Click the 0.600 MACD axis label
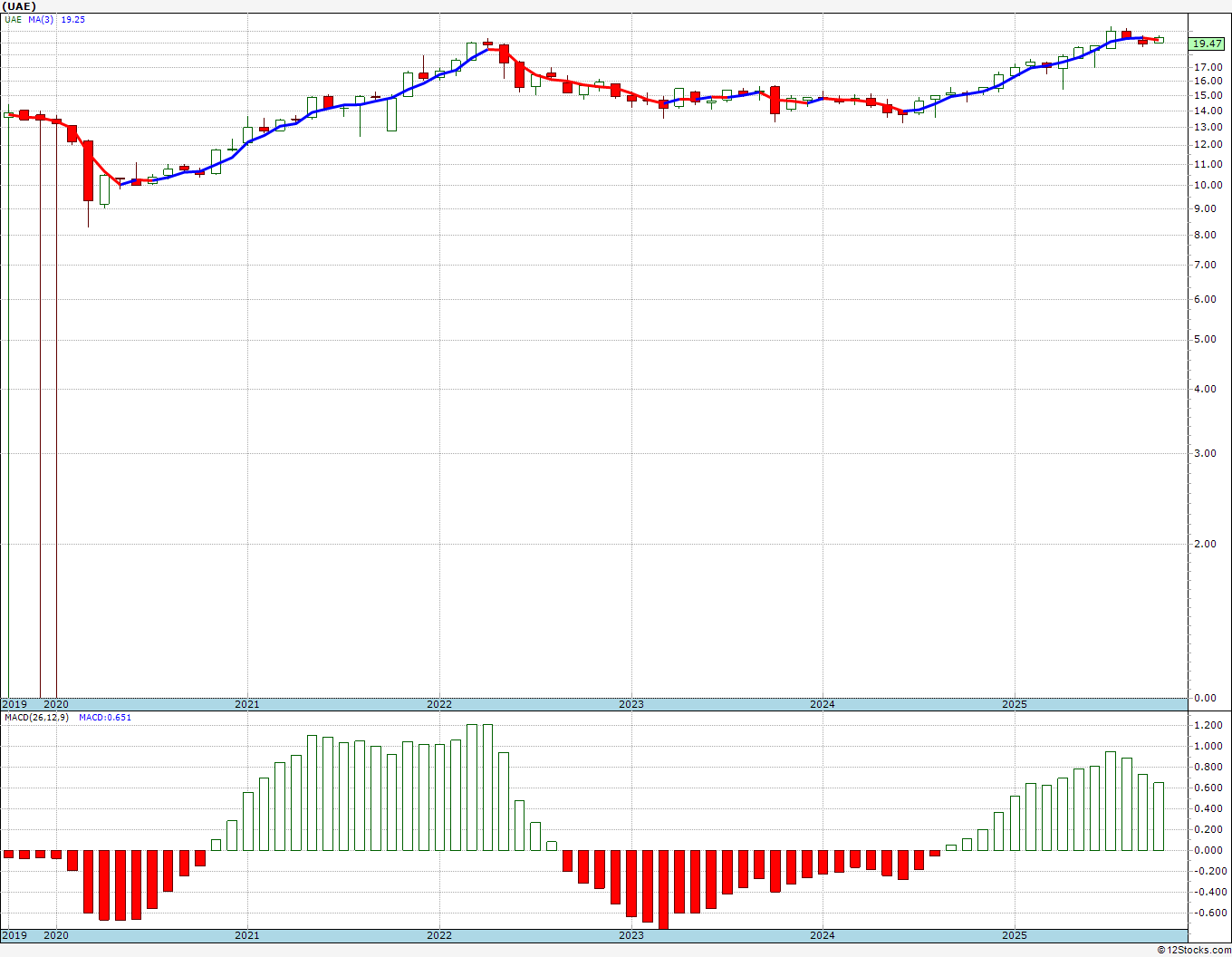1232x957 pixels. pos(1208,788)
